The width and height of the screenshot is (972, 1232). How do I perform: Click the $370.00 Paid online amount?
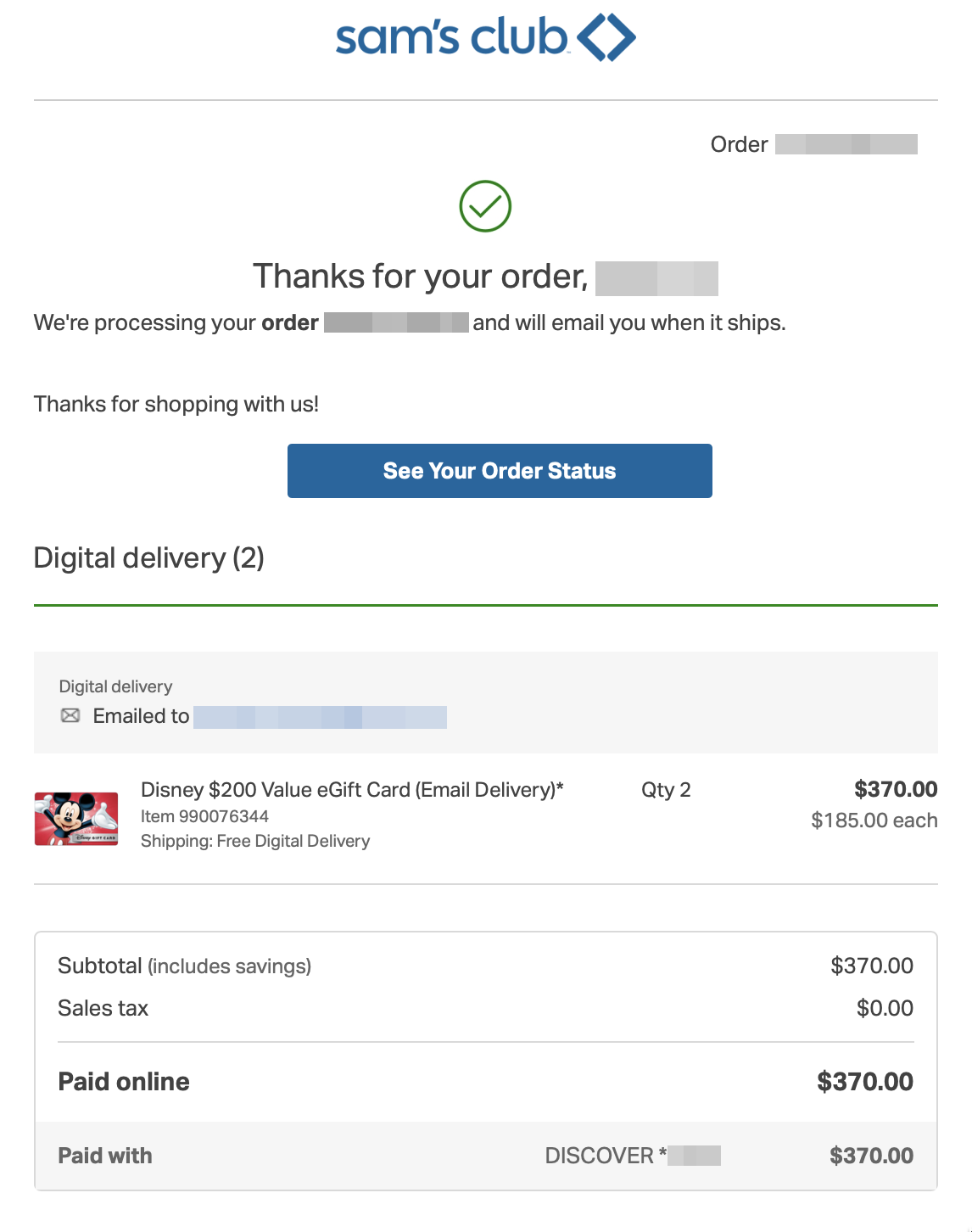tap(864, 1082)
